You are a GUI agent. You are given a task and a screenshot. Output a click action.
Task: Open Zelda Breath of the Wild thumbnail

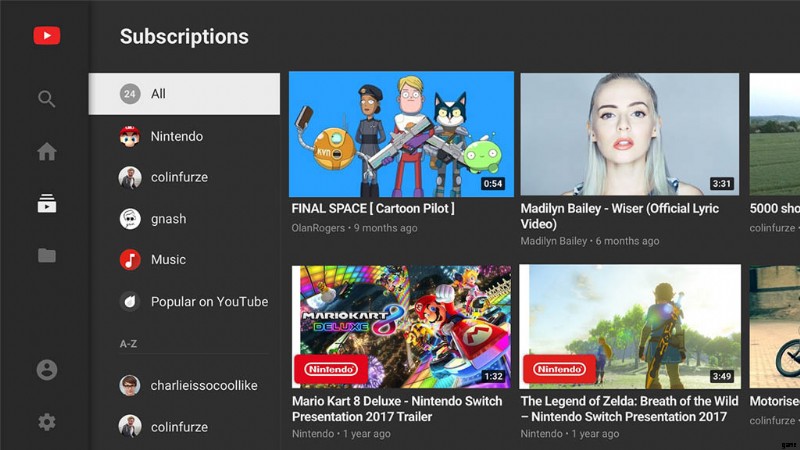630,326
